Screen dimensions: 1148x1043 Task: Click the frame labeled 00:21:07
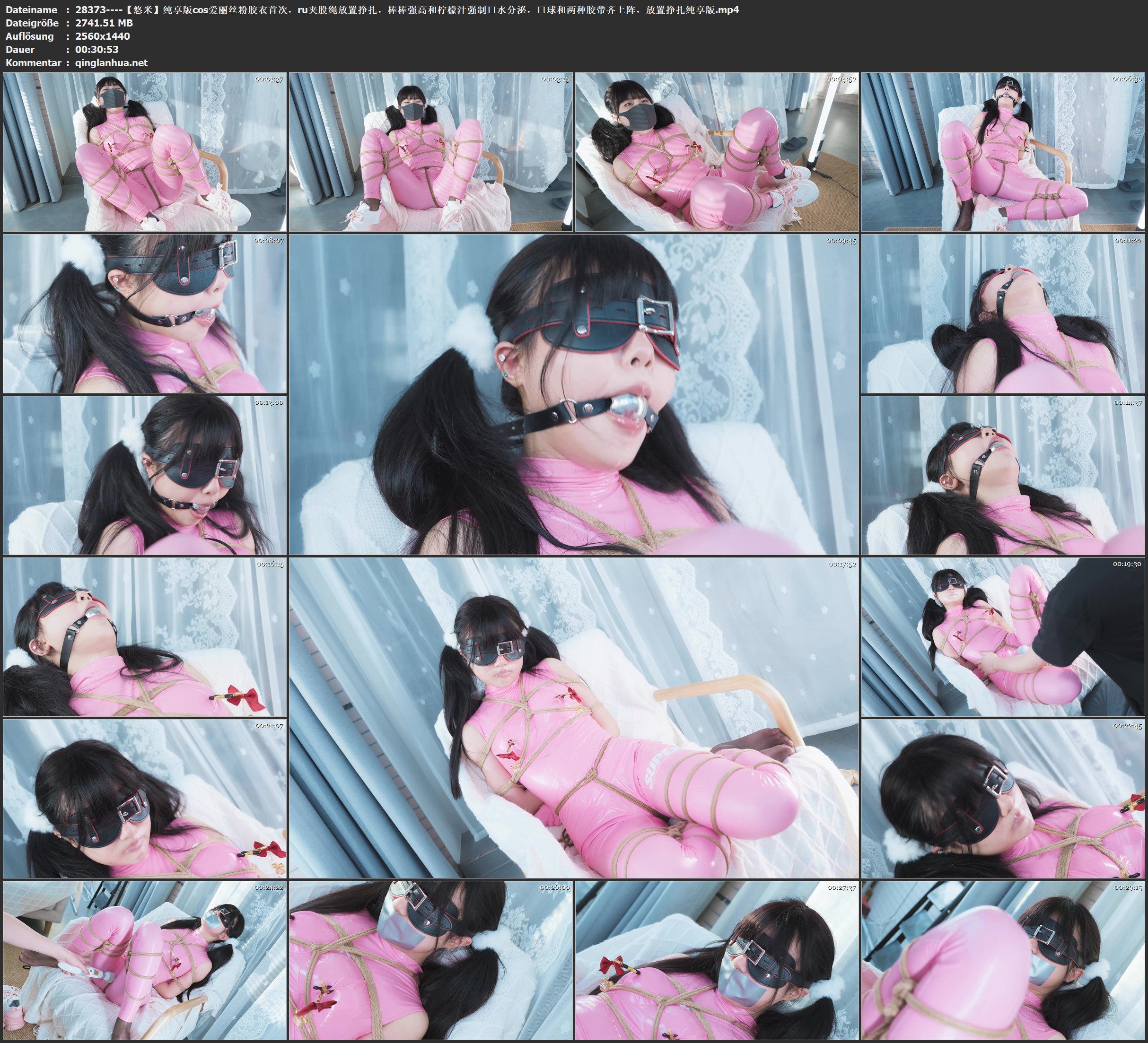[x=145, y=799]
